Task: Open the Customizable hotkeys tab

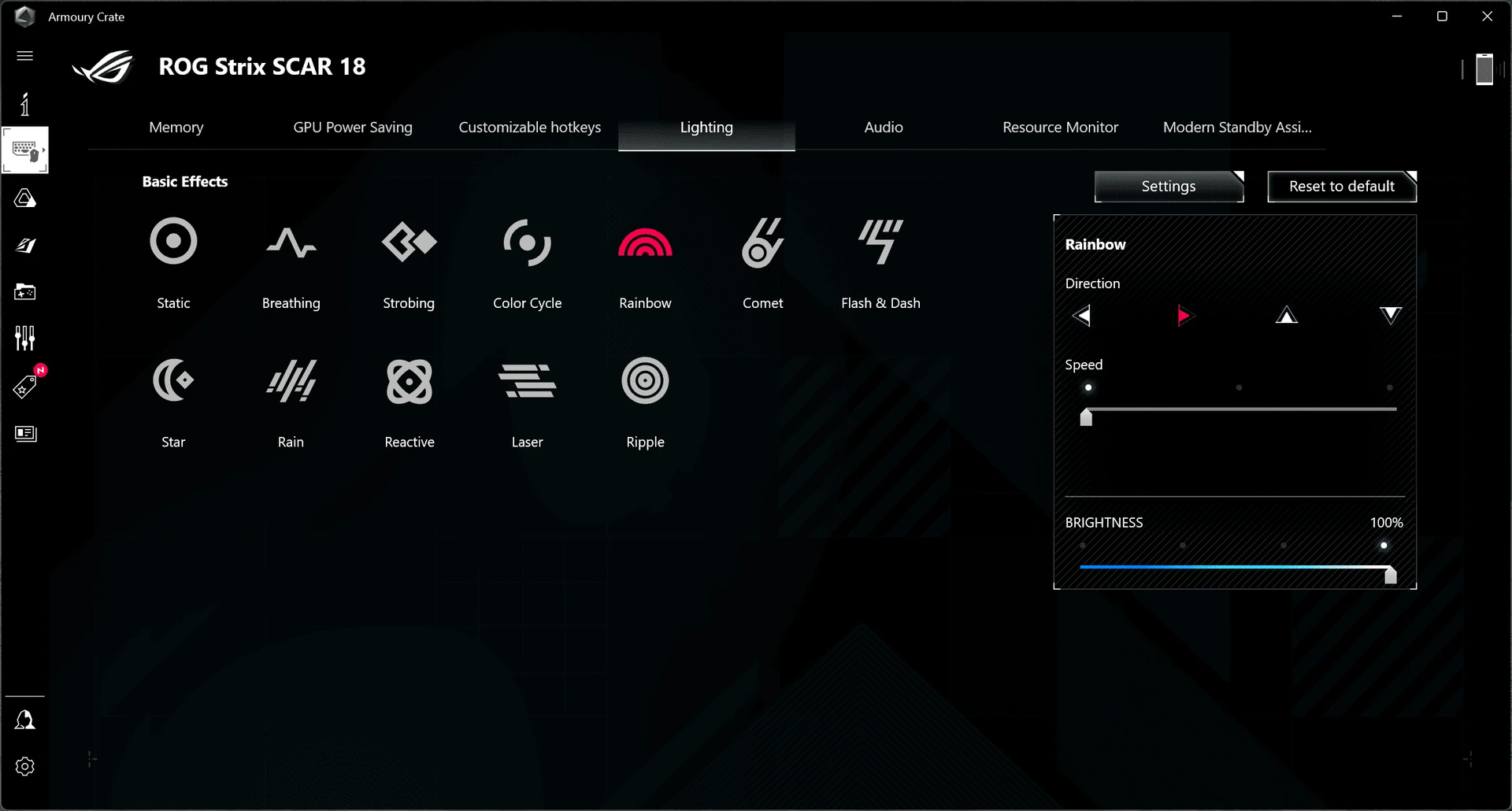Action: click(x=530, y=128)
